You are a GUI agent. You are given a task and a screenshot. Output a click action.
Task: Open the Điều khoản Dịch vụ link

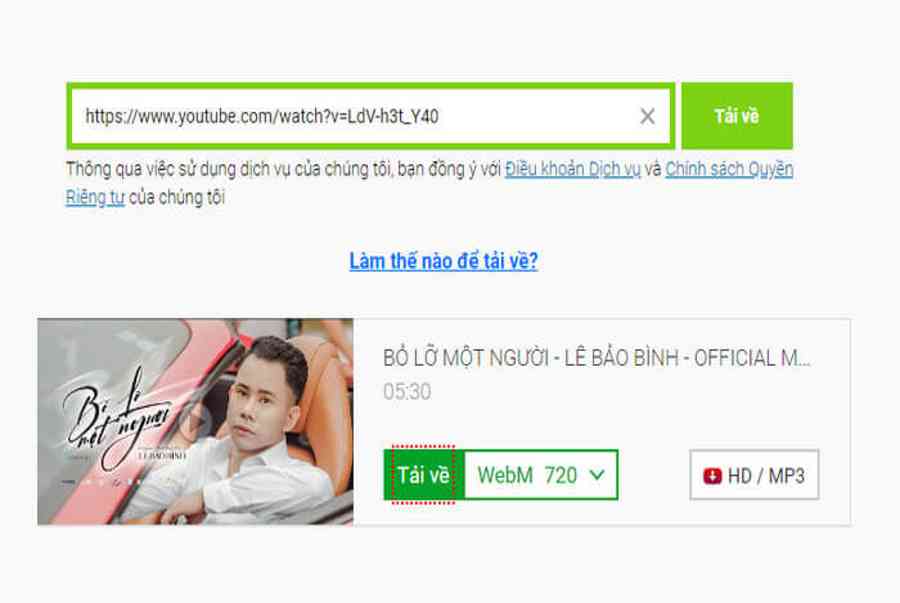[572, 169]
